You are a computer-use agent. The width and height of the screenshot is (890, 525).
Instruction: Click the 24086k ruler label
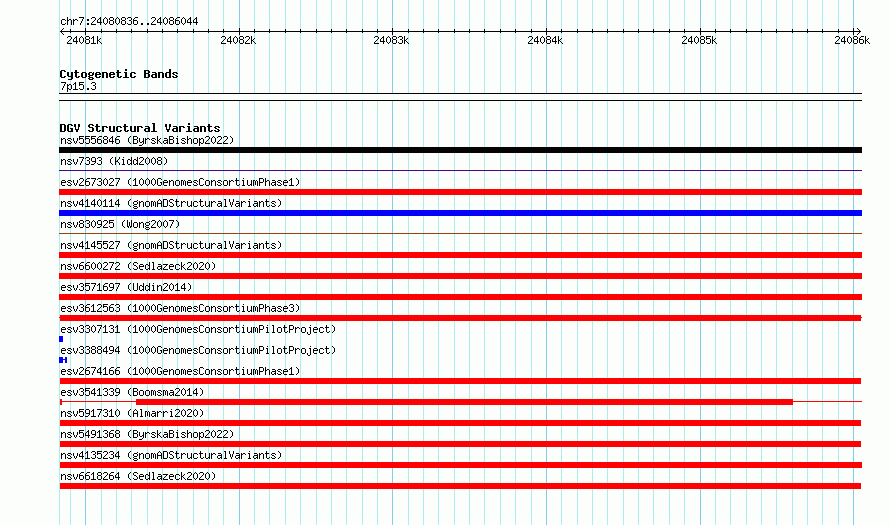pos(852,40)
